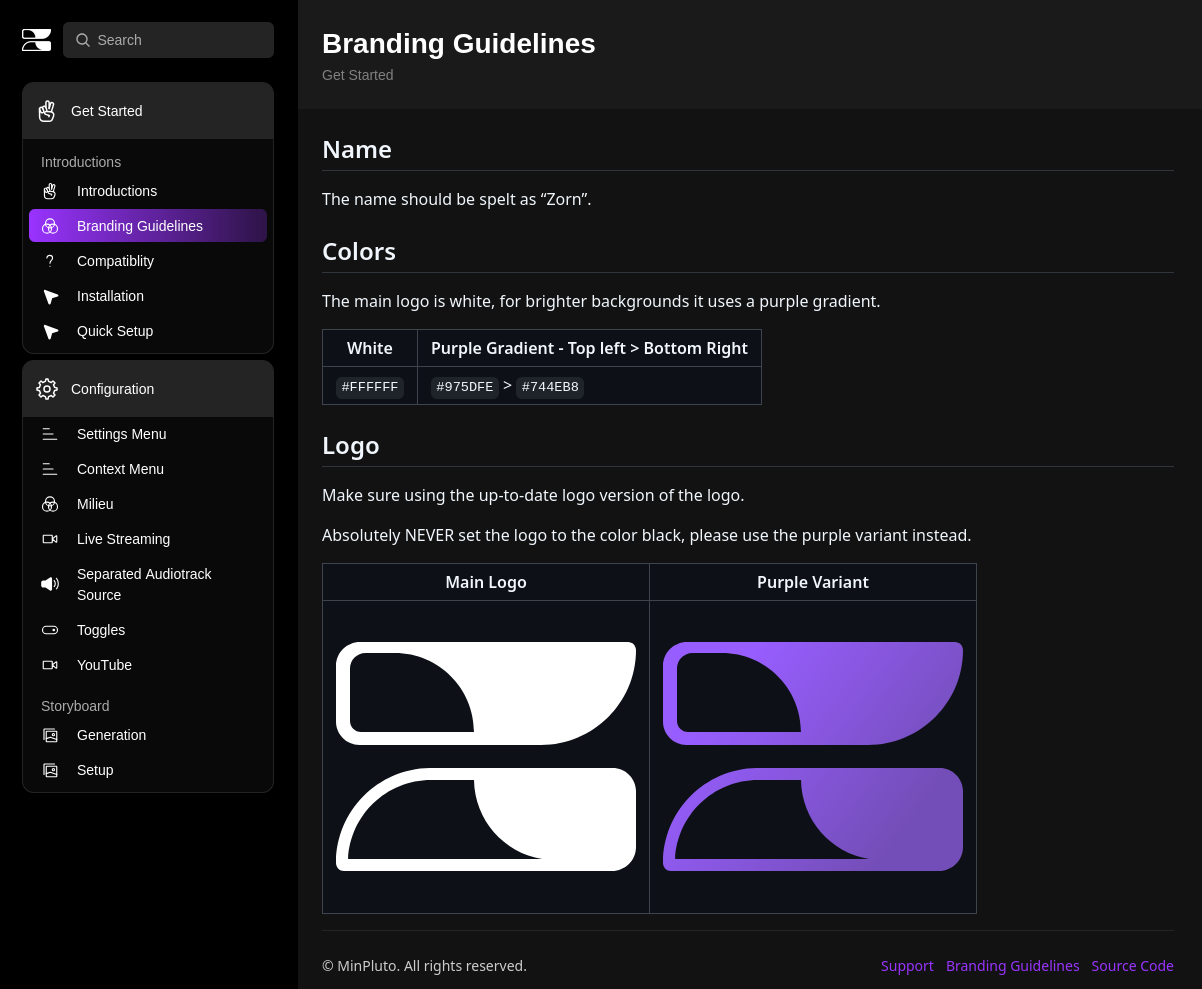Click the magnifier icon in the search box
The height and width of the screenshot is (989, 1202).
point(83,40)
